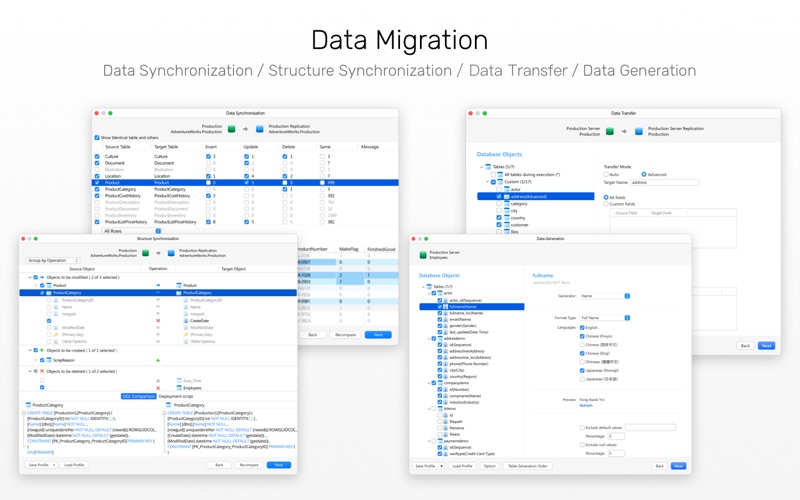Select All fields radio button
The height and width of the screenshot is (500, 800).
[x=606, y=197]
